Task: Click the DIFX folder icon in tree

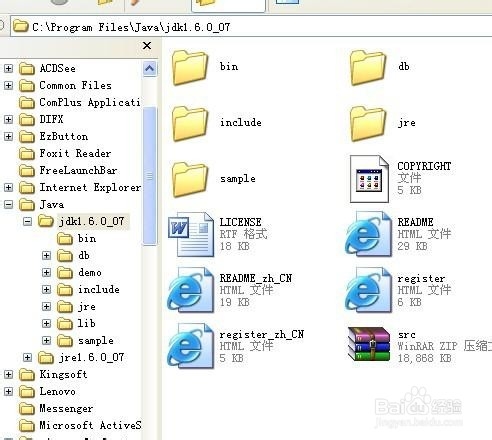Action: coord(27,119)
